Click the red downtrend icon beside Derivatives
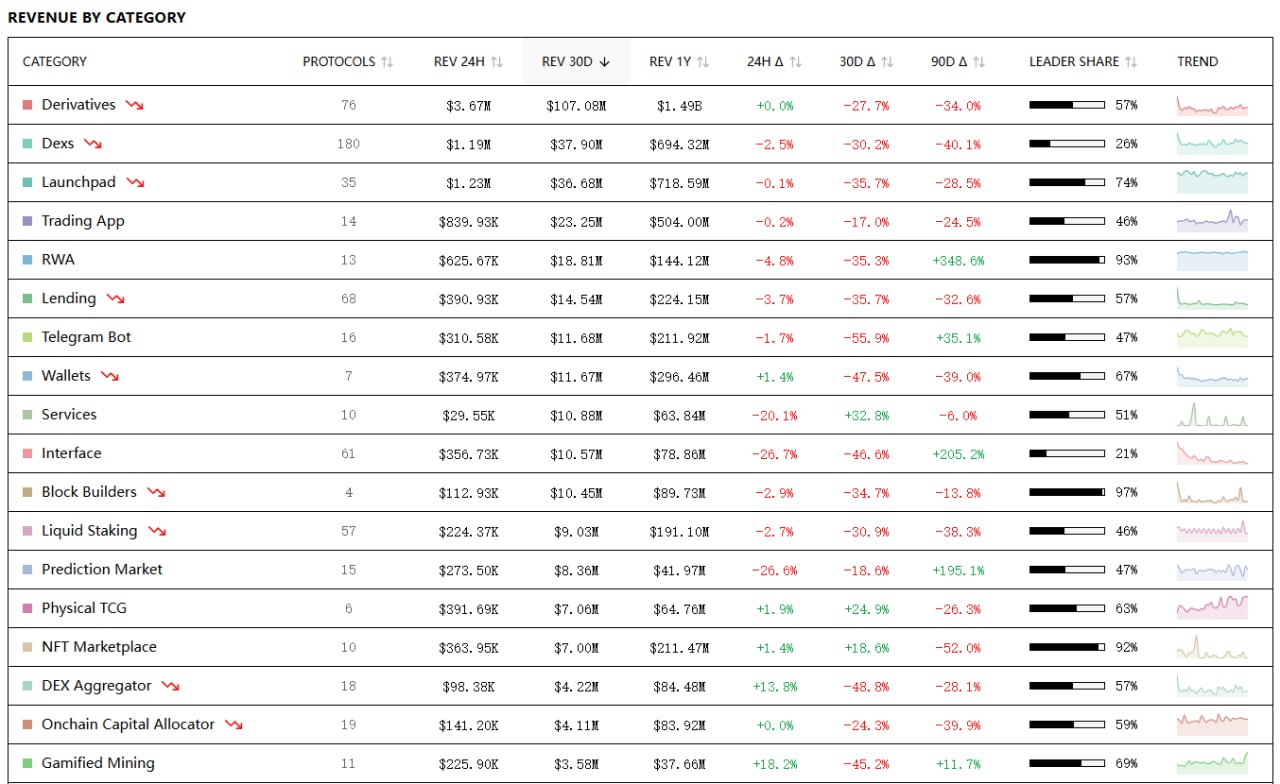1280x784 pixels. [134, 105]
